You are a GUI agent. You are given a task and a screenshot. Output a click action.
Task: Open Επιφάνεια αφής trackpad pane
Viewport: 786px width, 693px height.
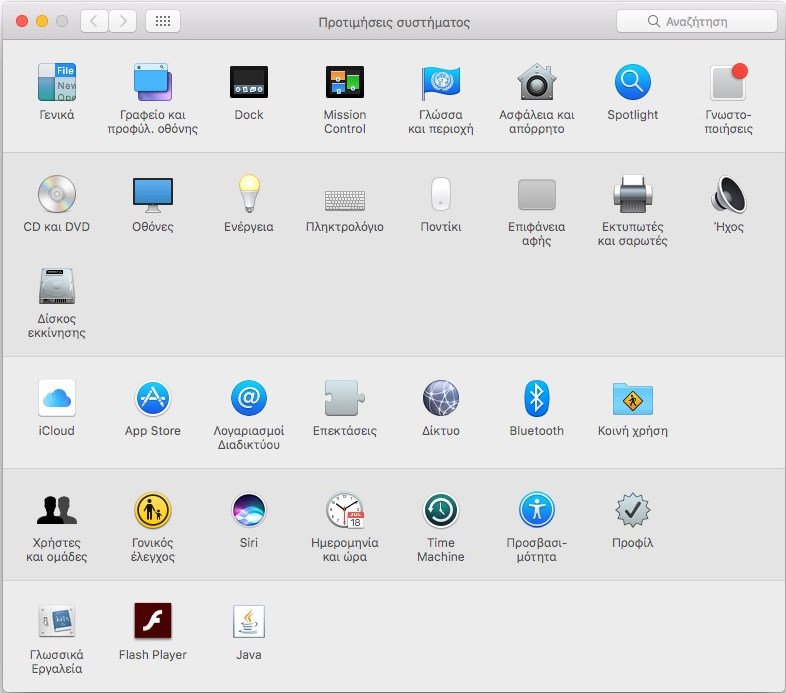537,194
